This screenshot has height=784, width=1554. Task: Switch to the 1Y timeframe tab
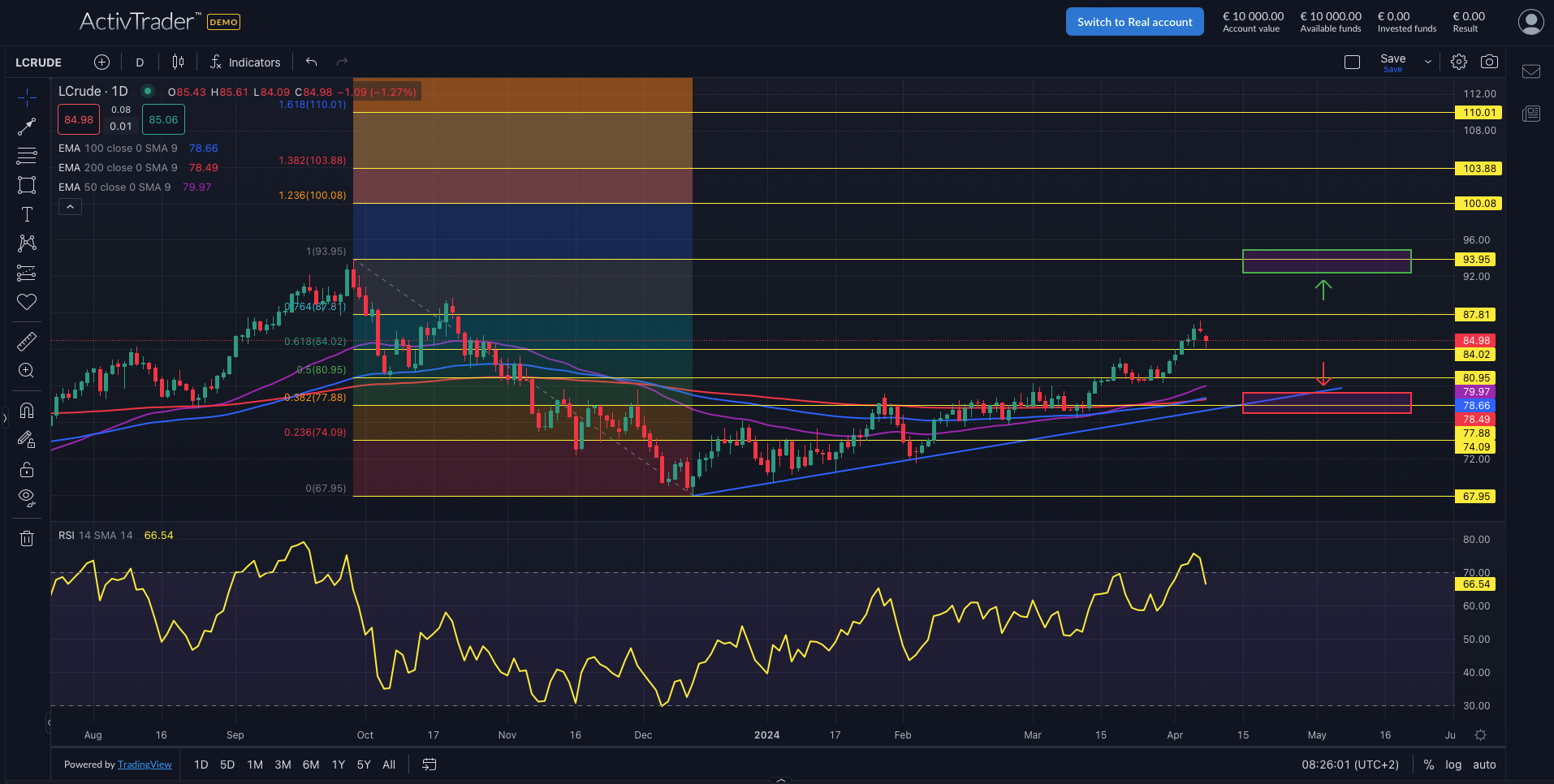click(338, 764)
